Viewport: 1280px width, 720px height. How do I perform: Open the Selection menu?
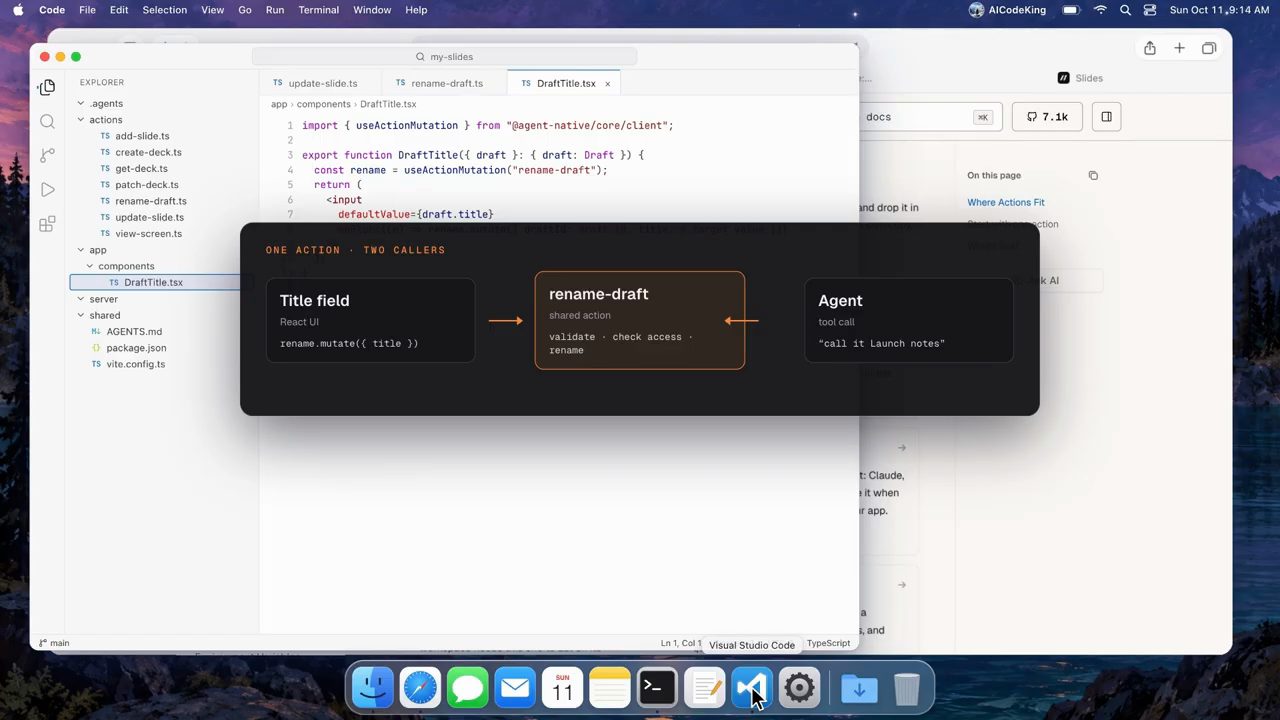[165, 10]
